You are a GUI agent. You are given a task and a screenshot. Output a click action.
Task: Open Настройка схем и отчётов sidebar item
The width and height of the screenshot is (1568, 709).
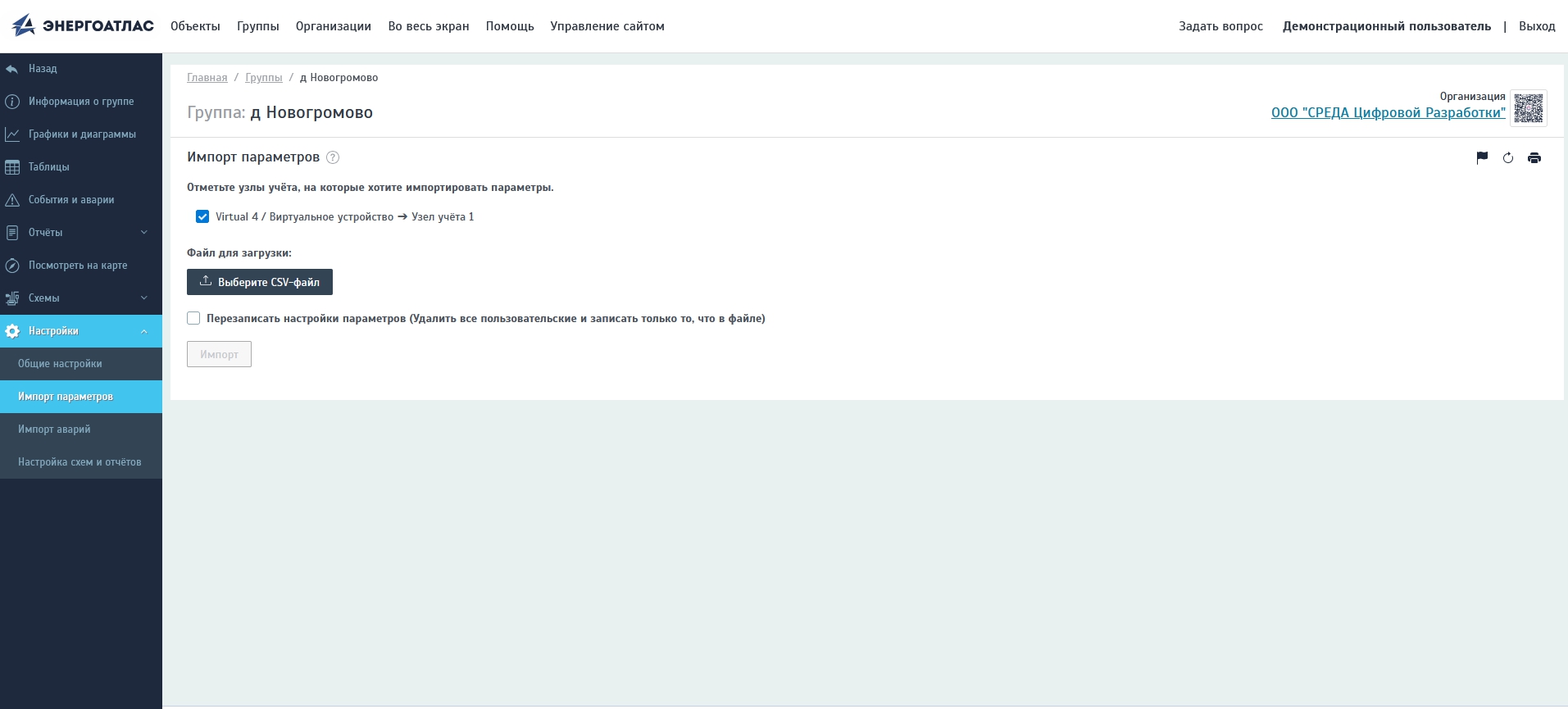(x=81, y=462)
